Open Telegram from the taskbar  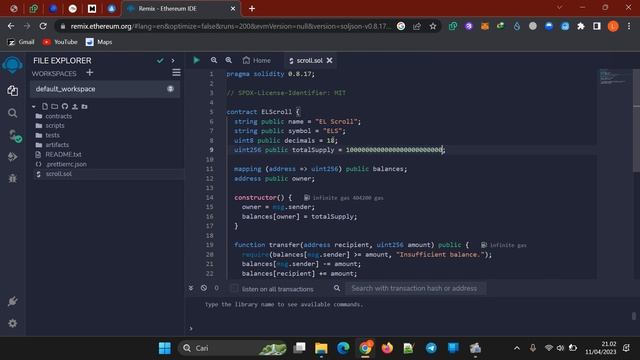click(431, 348)
